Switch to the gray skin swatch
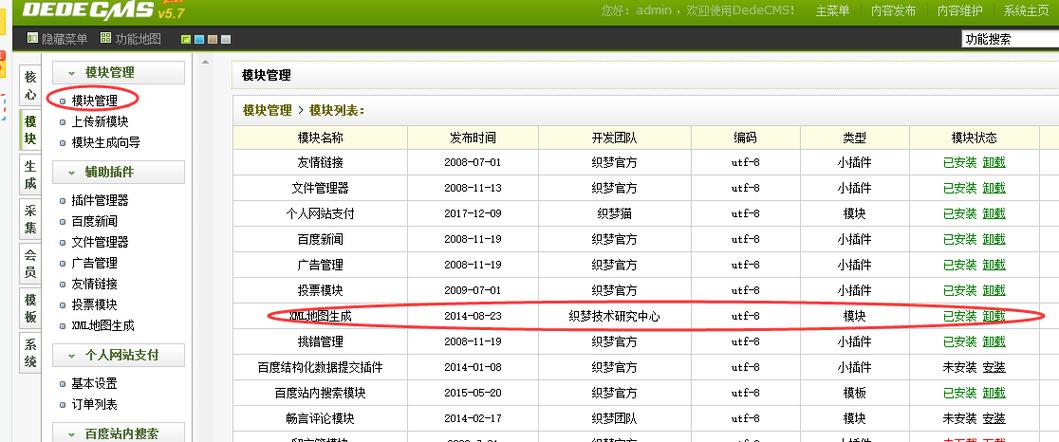This screenshot has height=442, width=1059. coord(226,40)
